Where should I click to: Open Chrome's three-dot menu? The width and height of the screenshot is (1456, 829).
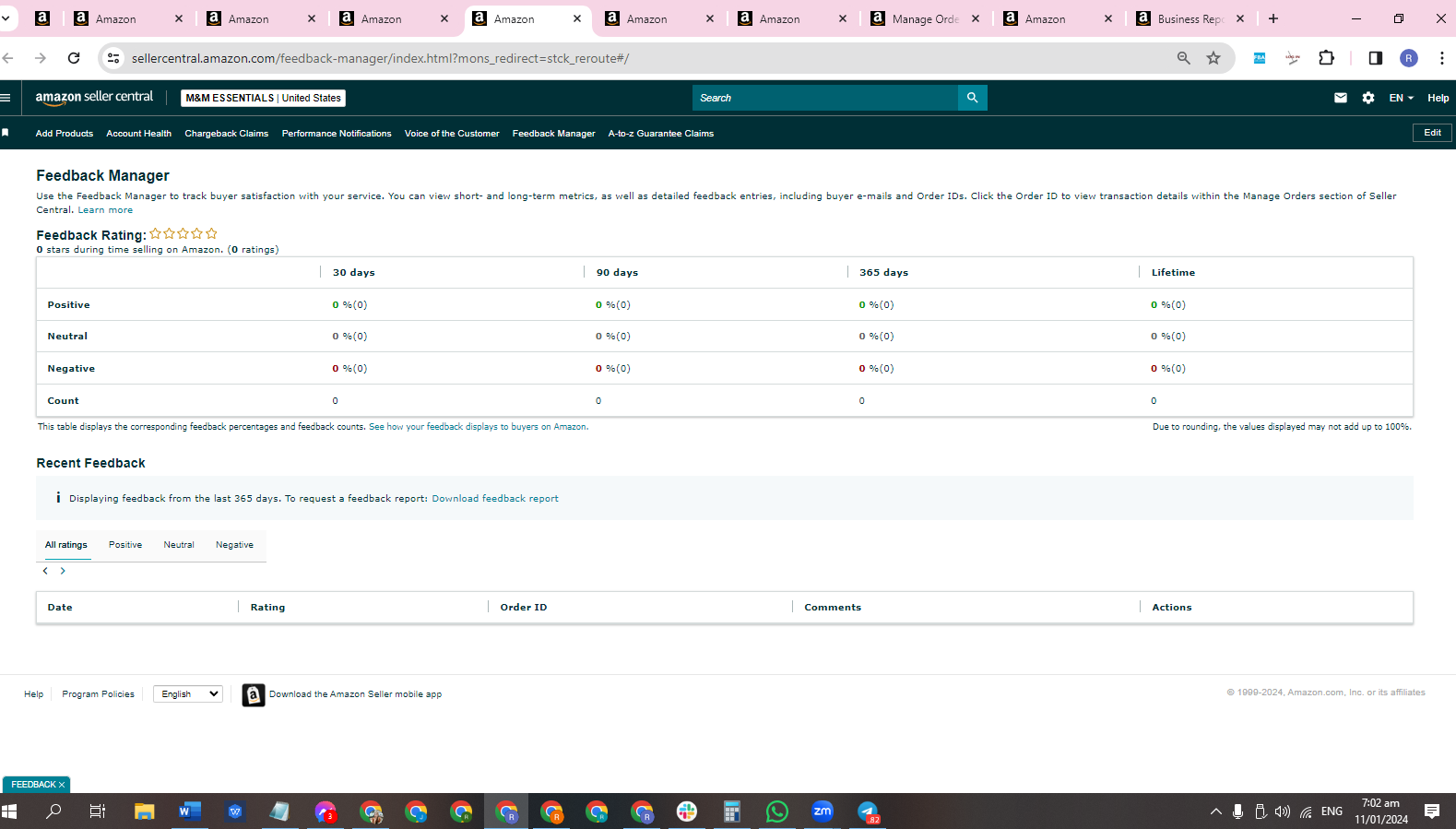(1442, 58)
